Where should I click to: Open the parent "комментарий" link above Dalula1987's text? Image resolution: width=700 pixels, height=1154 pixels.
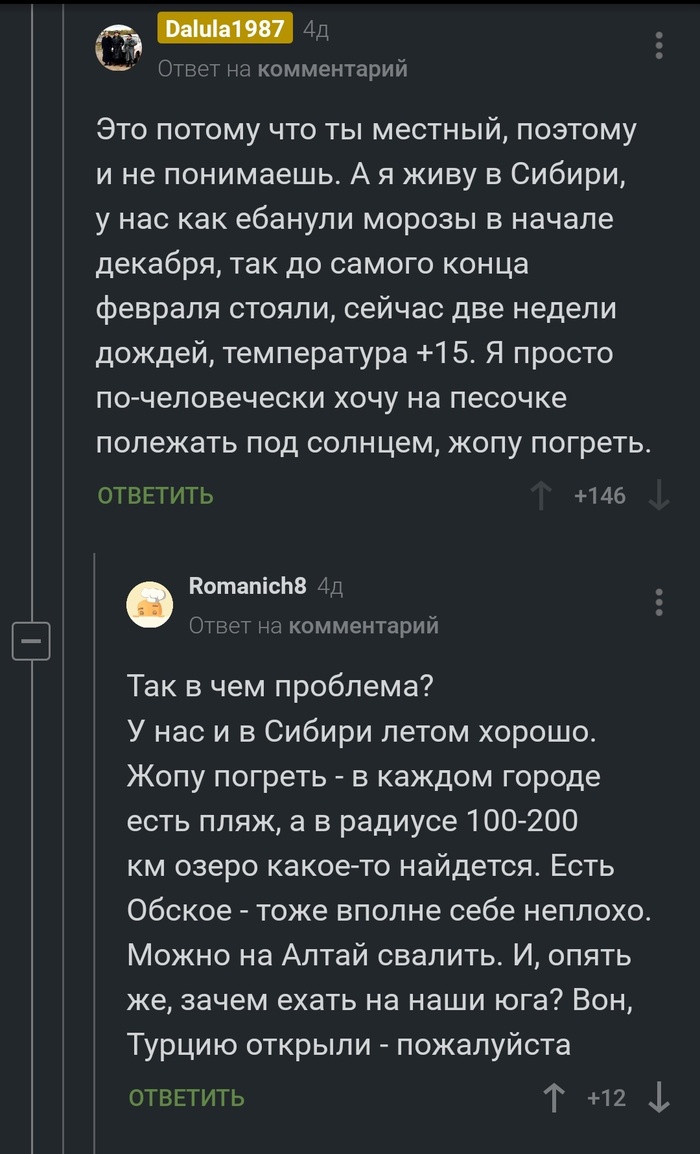click(x=333, y=69)
